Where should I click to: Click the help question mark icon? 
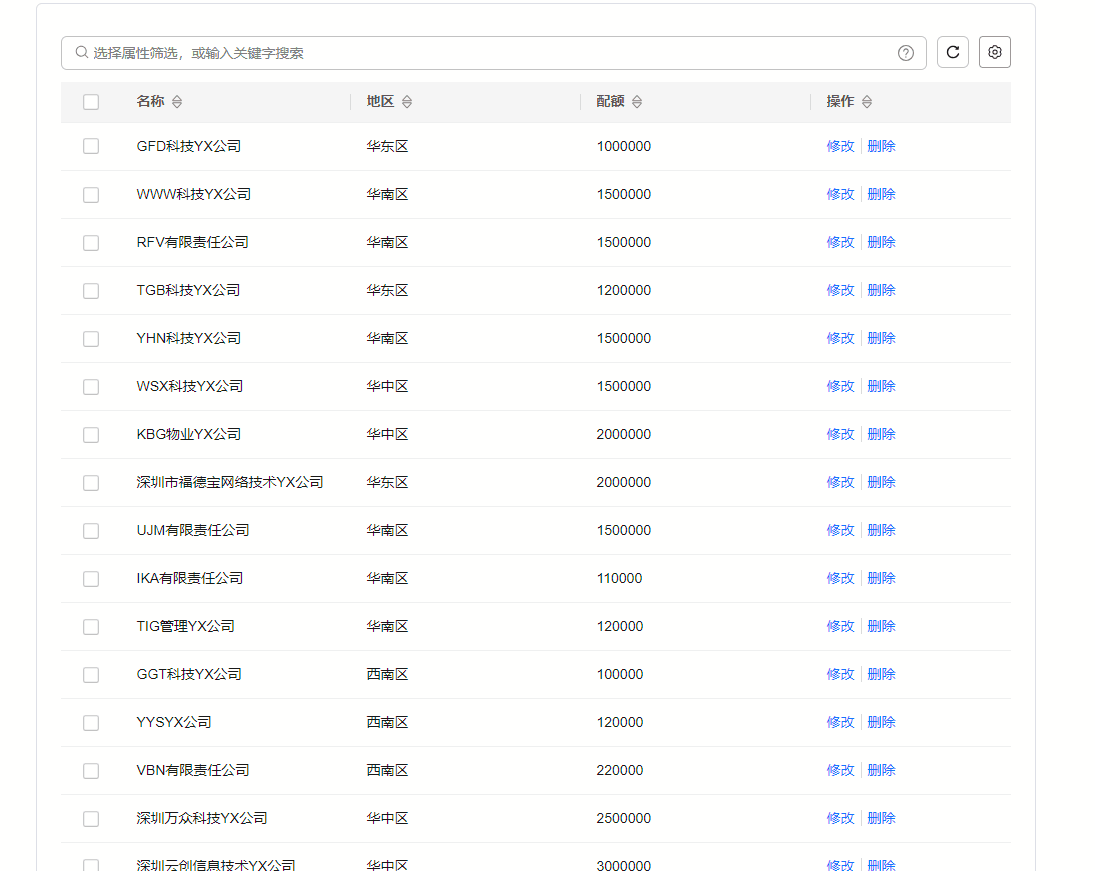click(x=905, y=52)
